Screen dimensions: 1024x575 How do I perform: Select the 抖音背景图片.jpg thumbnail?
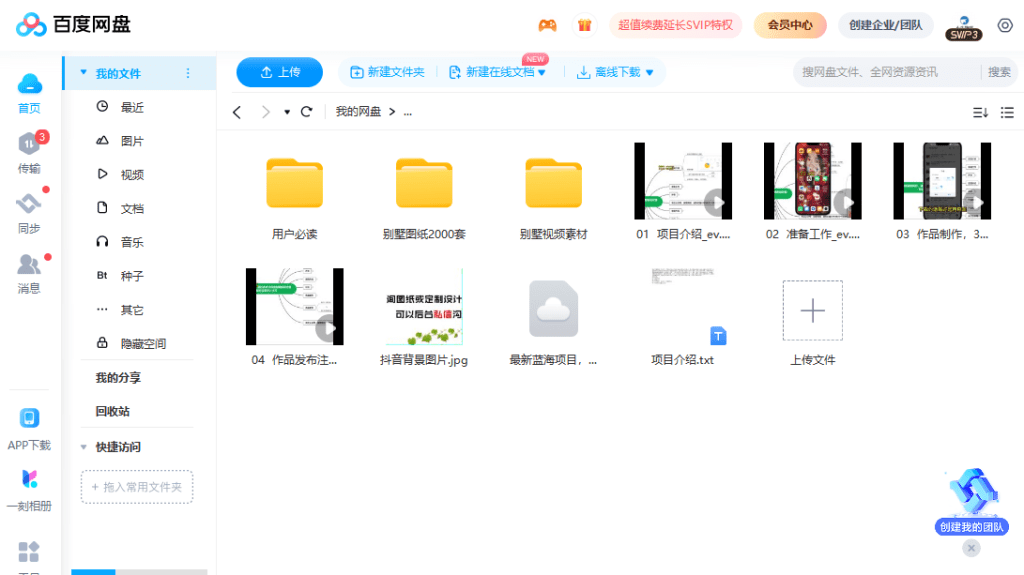pos(424,306)
